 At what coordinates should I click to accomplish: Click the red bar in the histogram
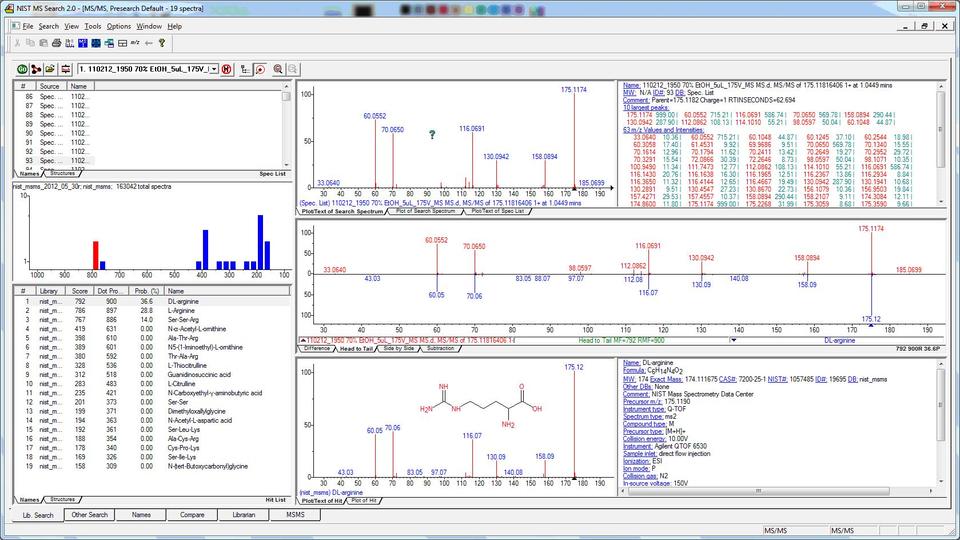click(95, 254)
